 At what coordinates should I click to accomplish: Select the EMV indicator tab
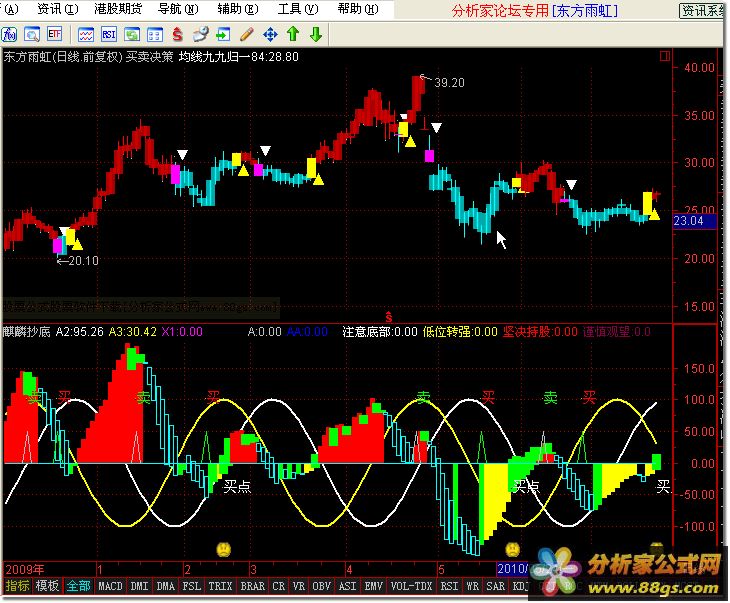click(373, 586)
